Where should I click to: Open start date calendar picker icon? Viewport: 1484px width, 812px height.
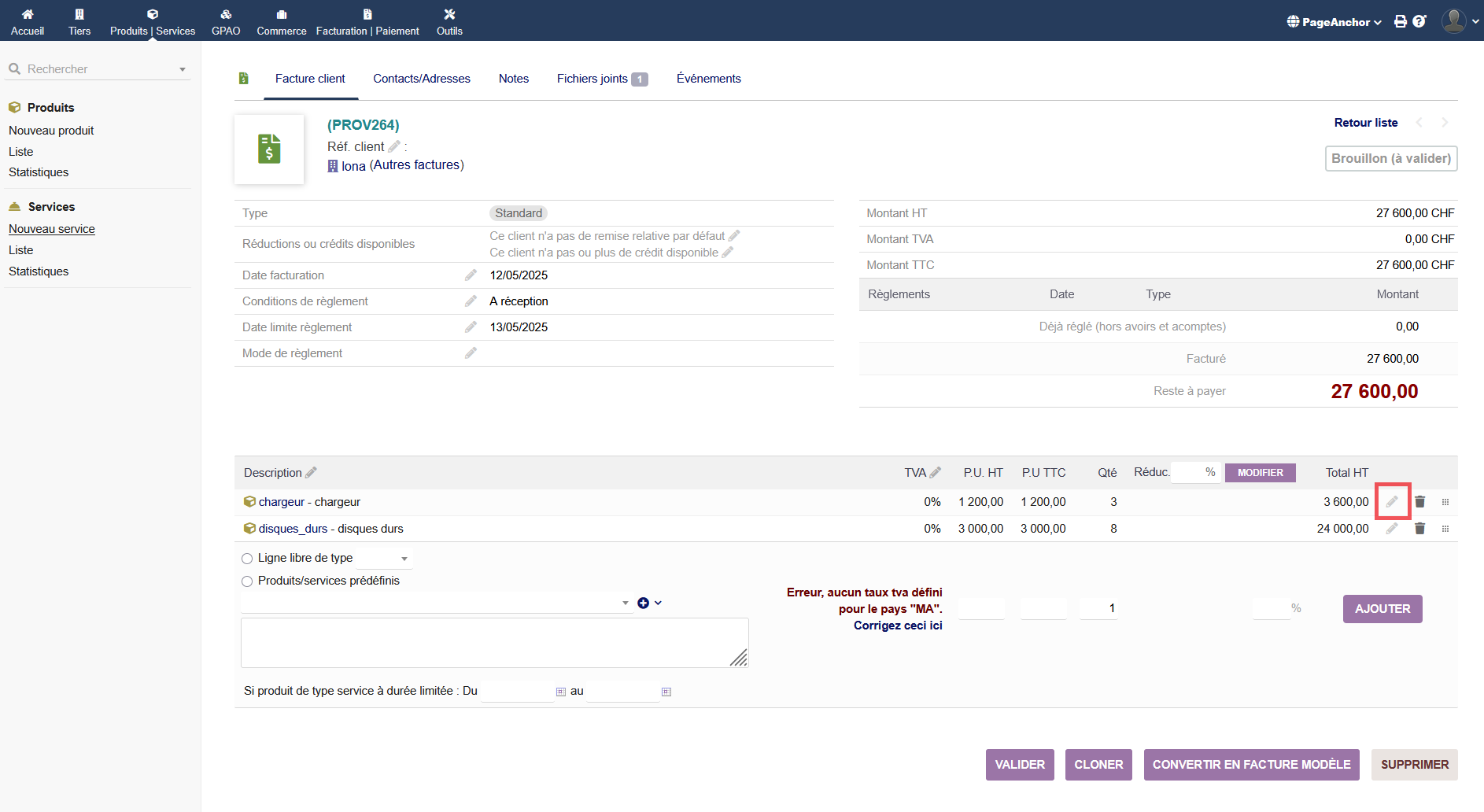tap(561, 692)
